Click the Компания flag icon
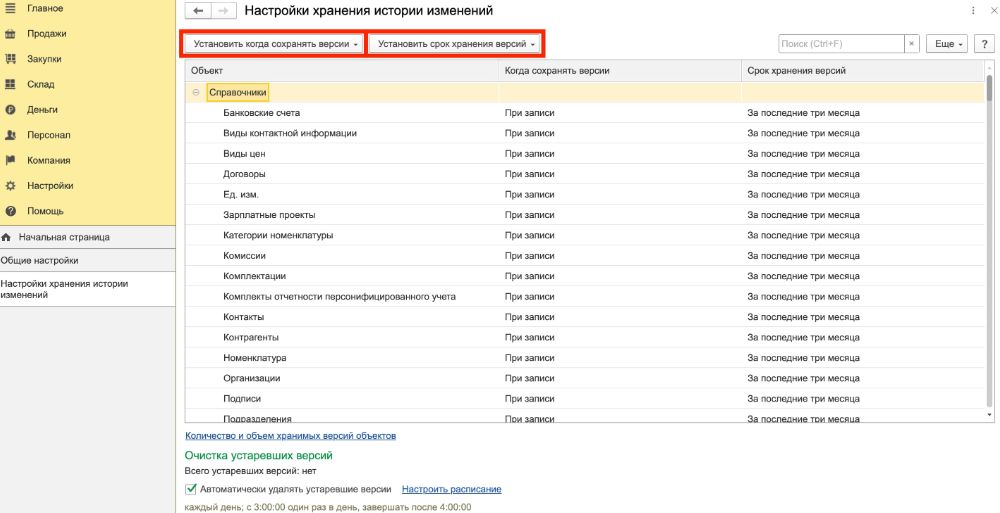 point(10,160)
